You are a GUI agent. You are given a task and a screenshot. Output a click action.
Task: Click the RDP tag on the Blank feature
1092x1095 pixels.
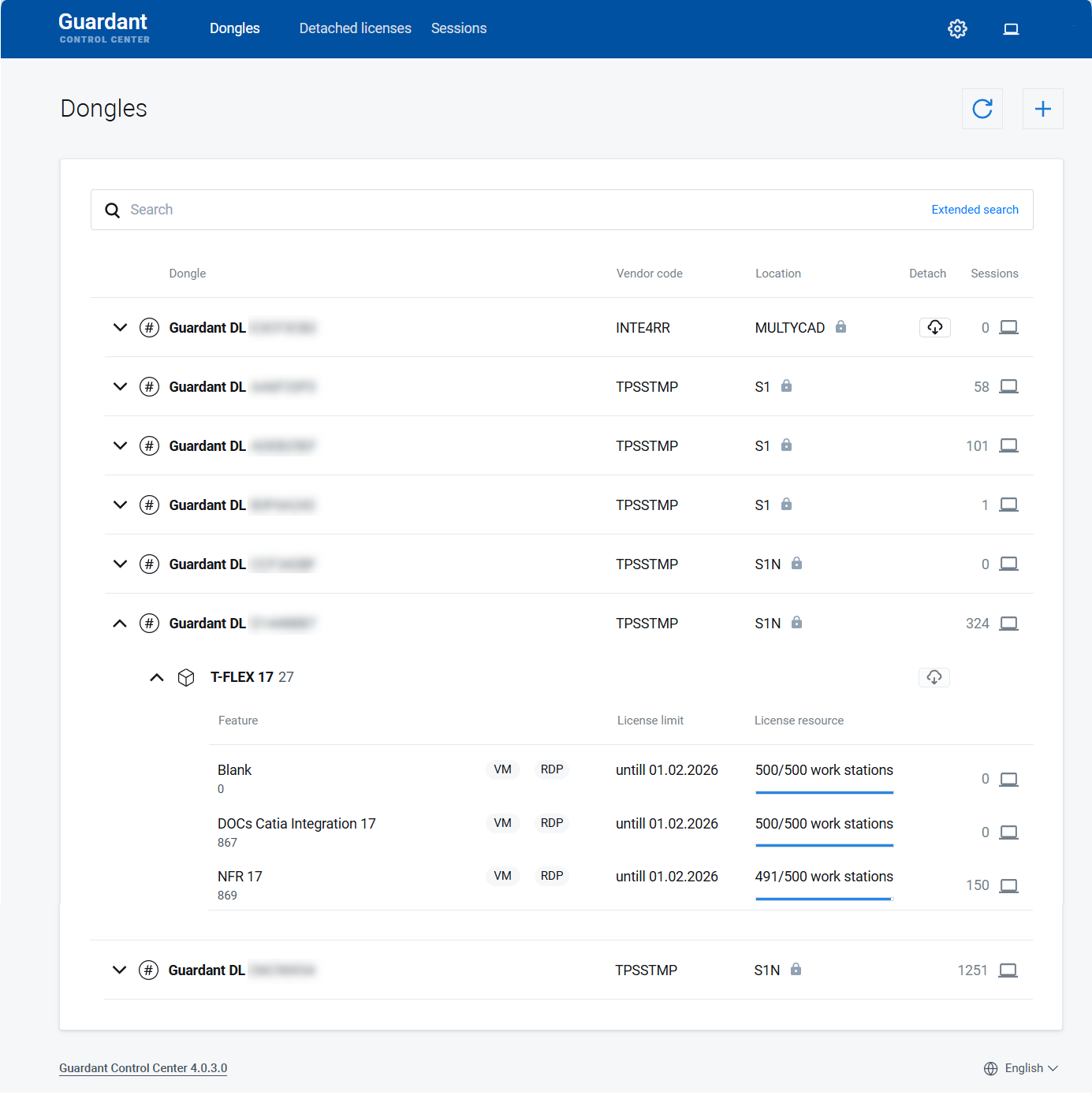552,769
